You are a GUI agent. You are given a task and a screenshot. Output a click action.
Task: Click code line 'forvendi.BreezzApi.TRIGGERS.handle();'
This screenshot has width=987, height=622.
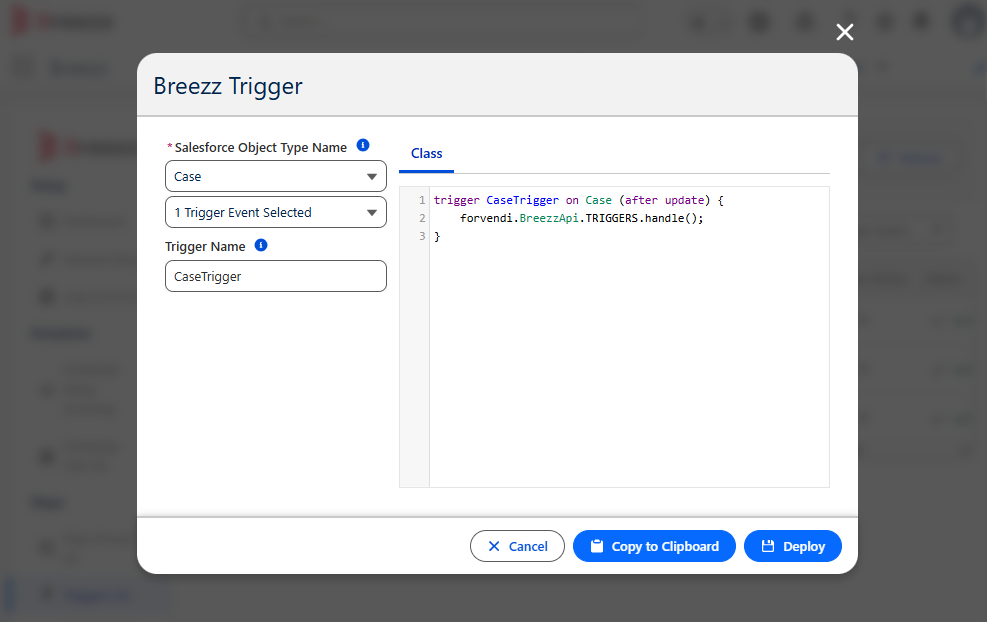tap(582, 218)
